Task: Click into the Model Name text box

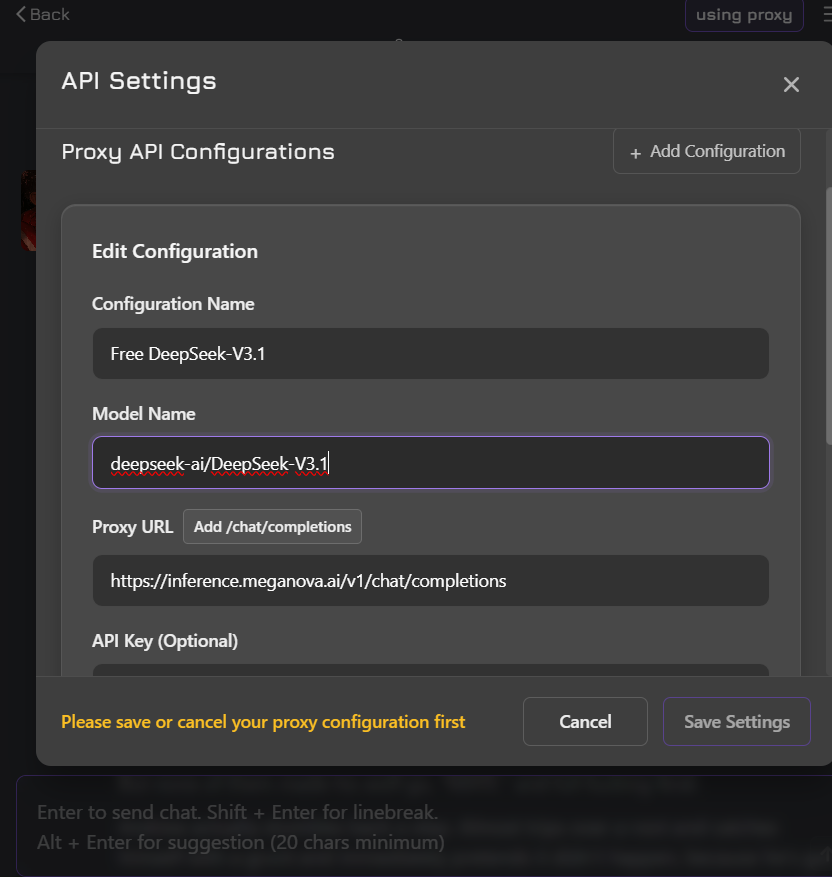Action: coord(430,463)
